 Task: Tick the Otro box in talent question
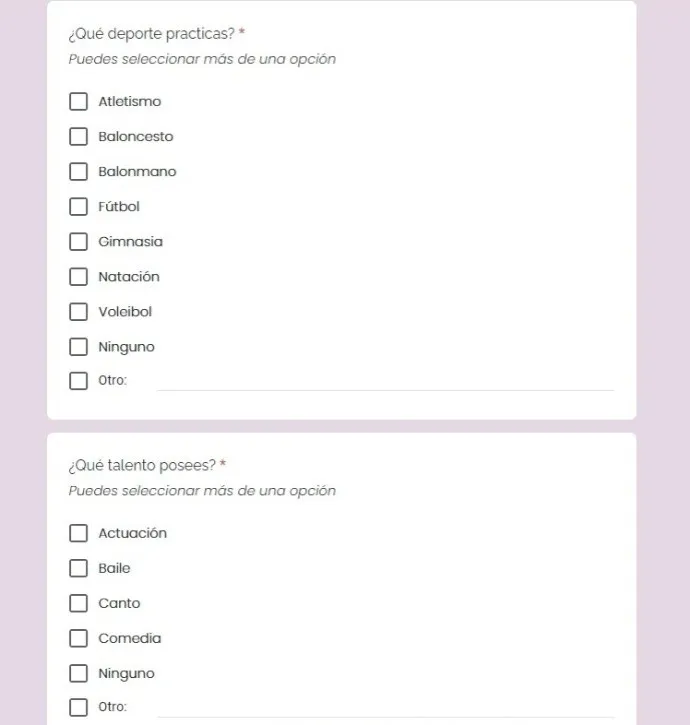click(78, 707)
